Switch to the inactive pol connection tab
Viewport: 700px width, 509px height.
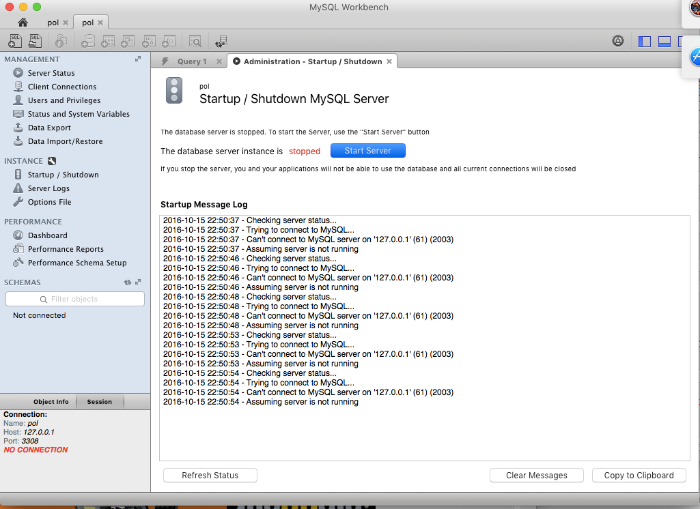[53, 22]
